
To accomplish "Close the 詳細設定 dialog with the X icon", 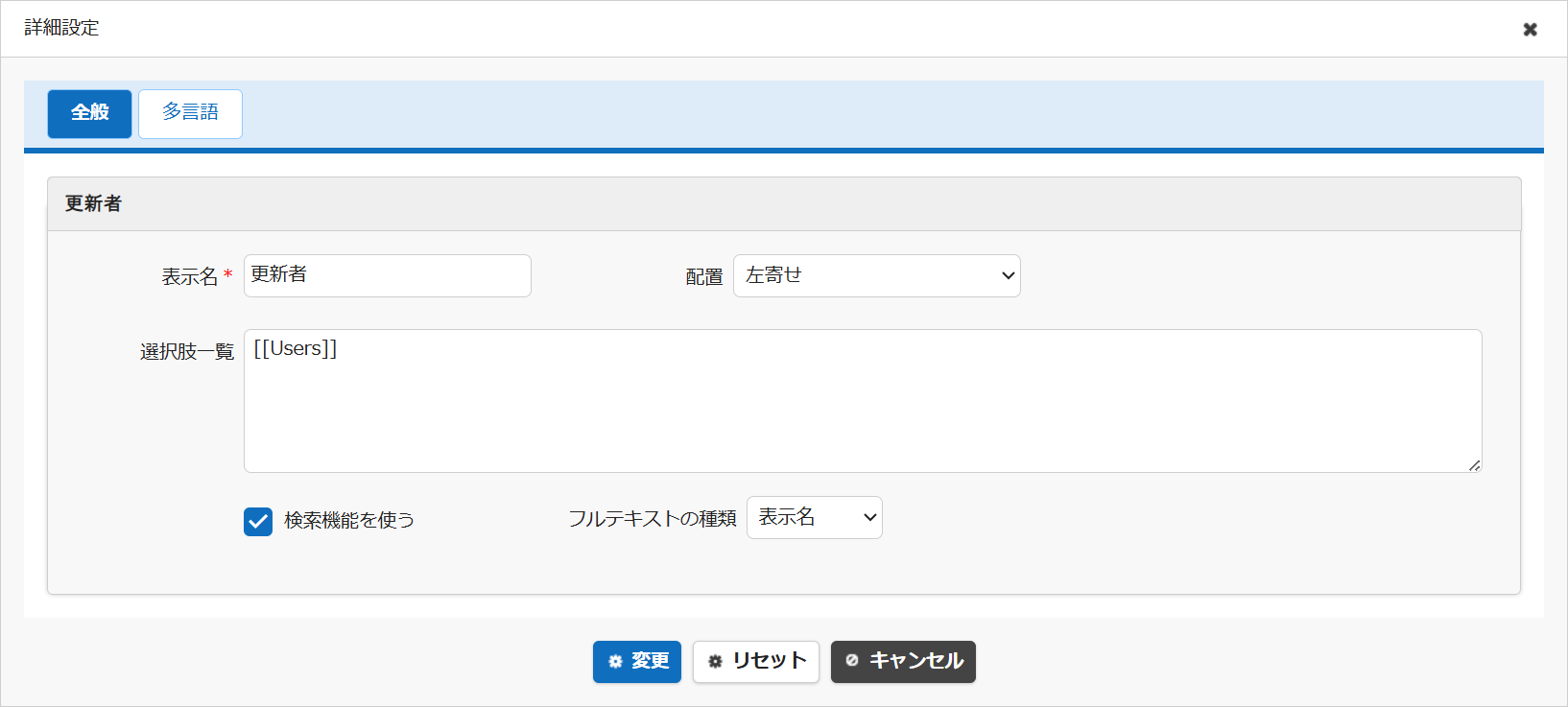I will 1530,29.
